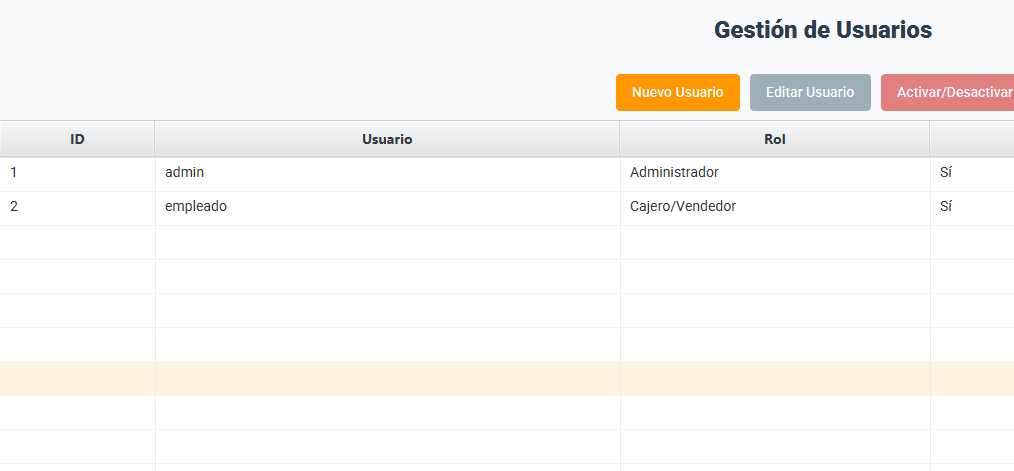
Task: Open Editar Usuario
Action: 810,93
